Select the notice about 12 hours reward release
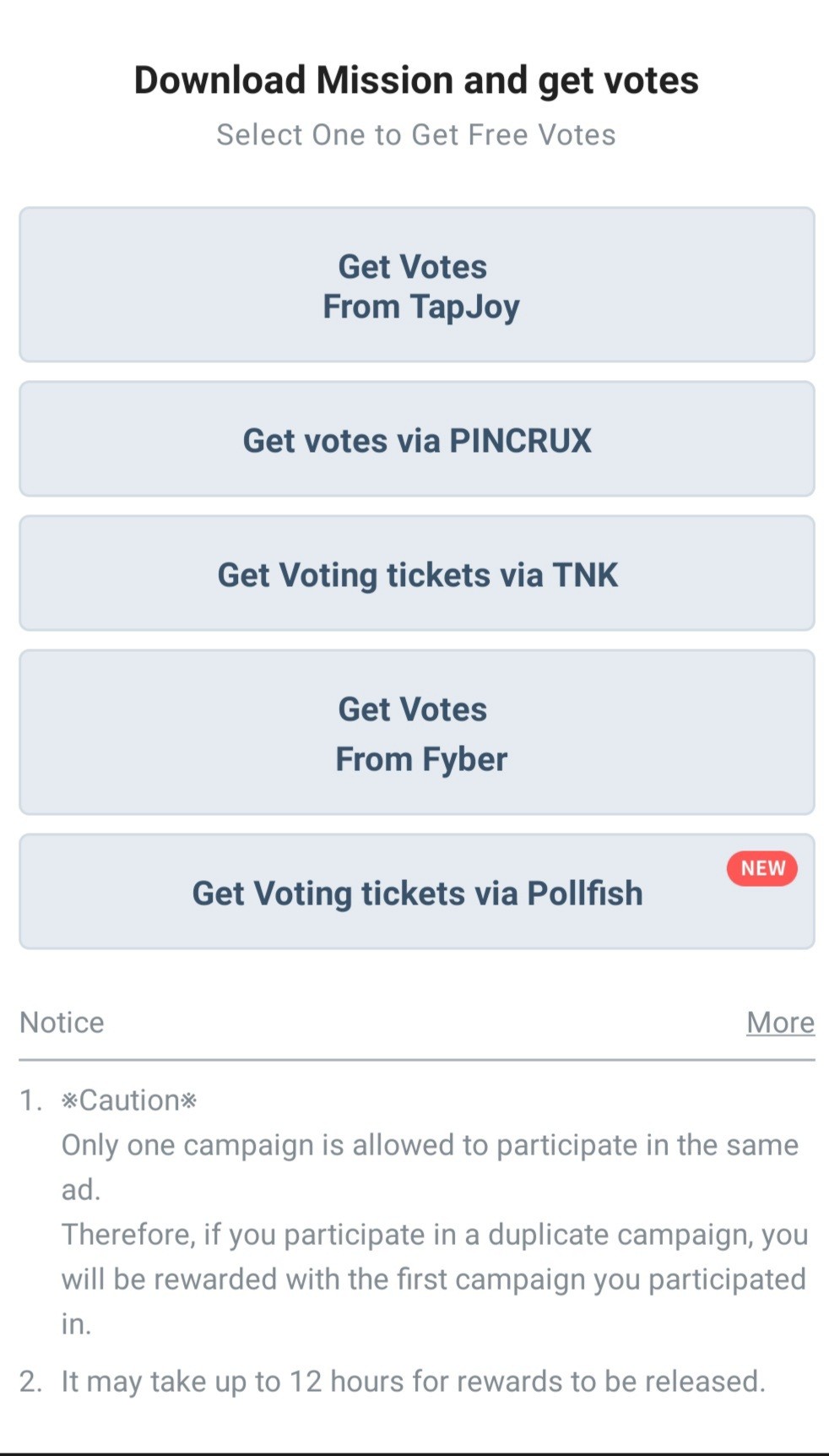This screenshot has width=829, height=1456. tap(413, 1382)
